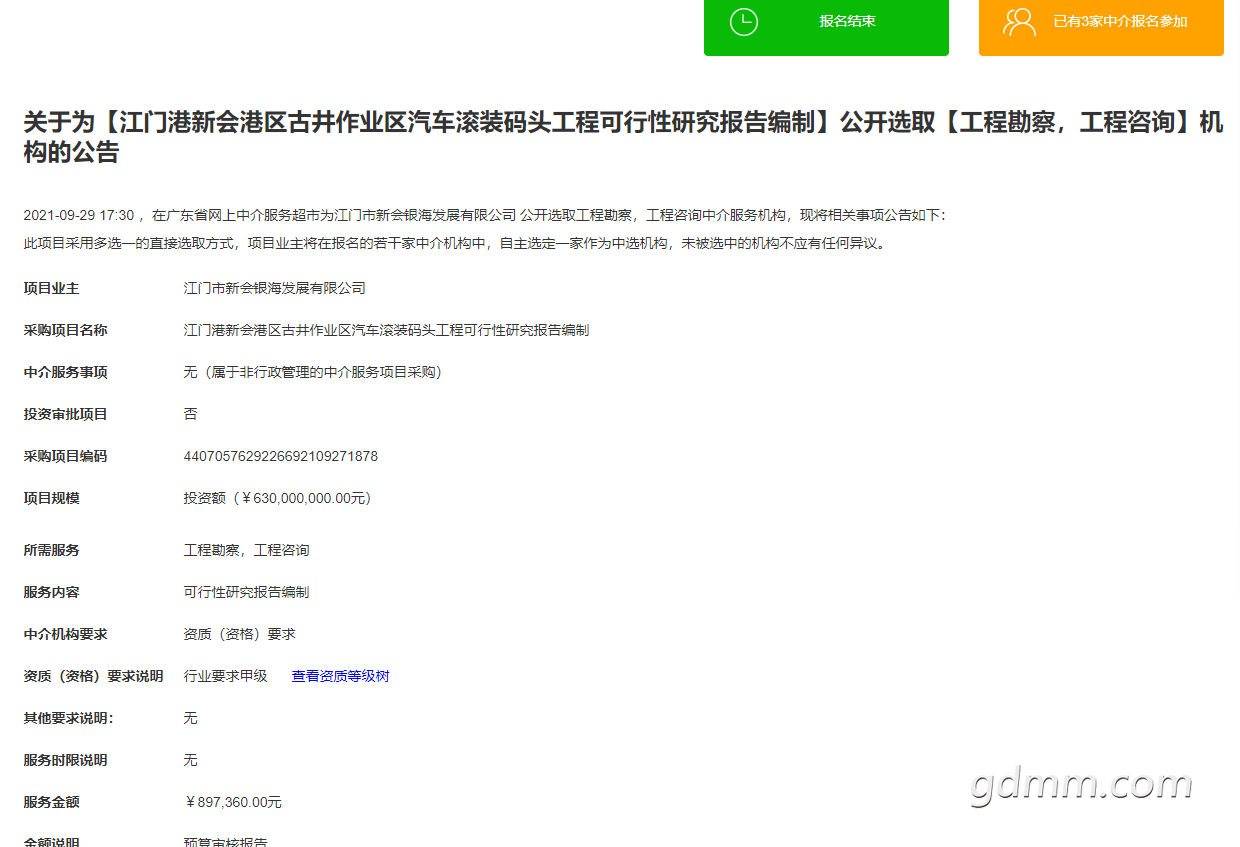Open the 已有3家中介报名参加 list
The width and height of the screenshot is (1240, 847).
click(1120, 22)
